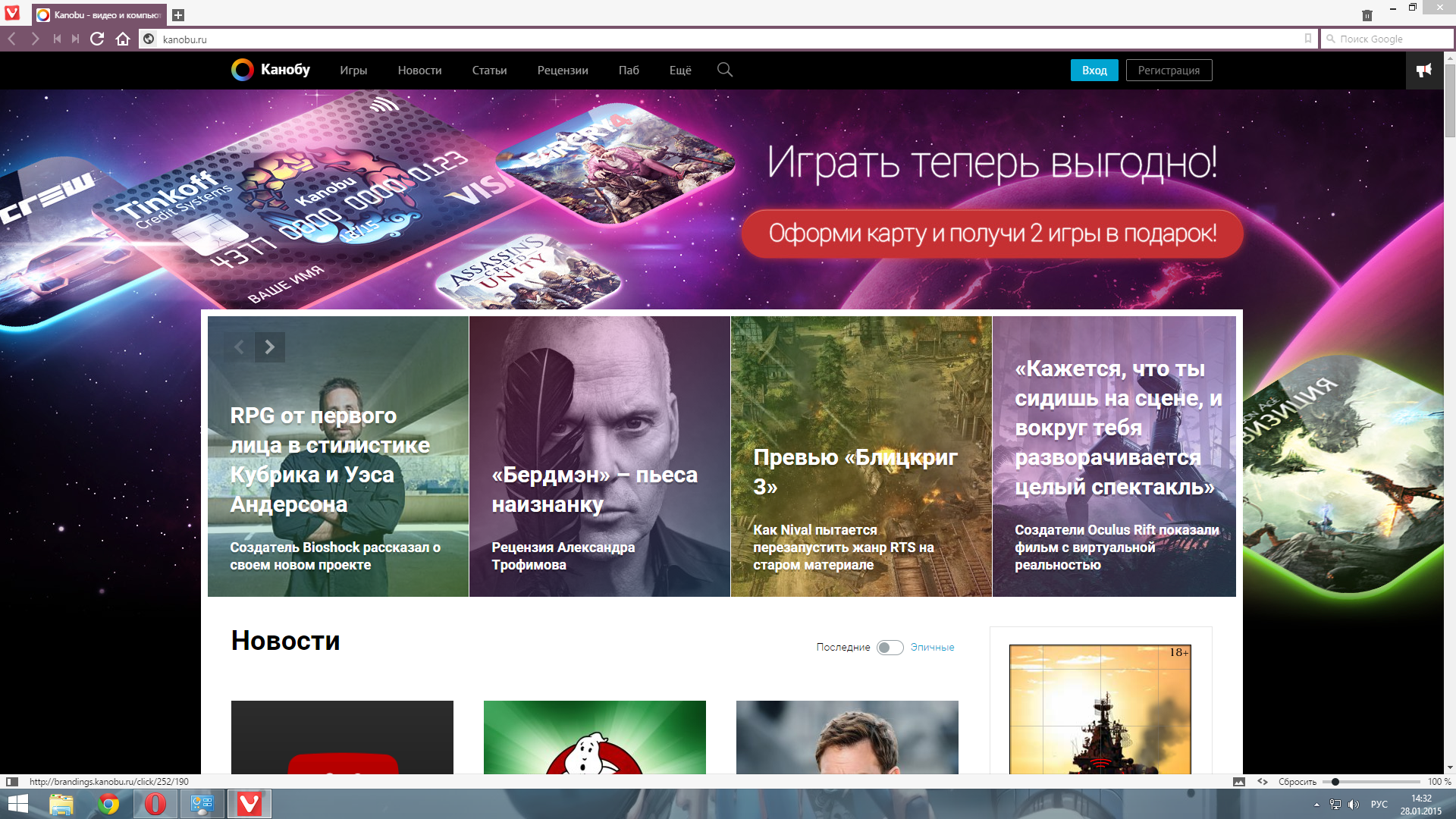Open the site search magnifier icon
Screen dimensions: 1456x819
coord(725,70)
